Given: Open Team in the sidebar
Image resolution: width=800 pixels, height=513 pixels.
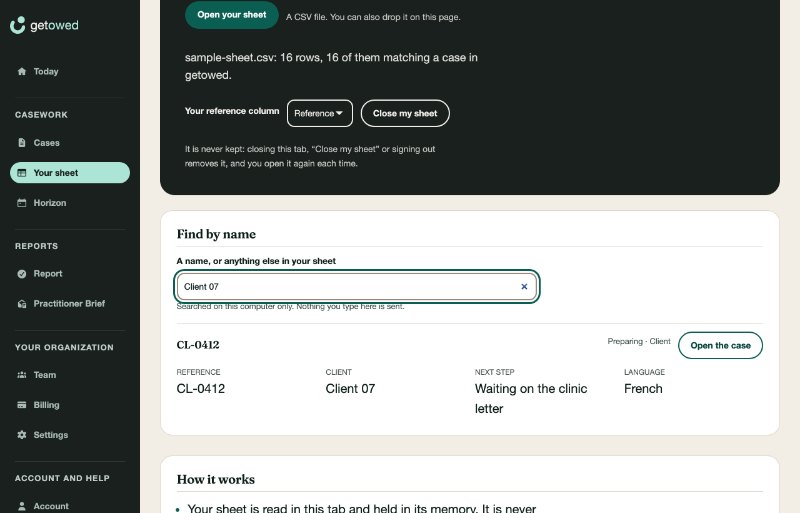Looking at the screenshot, I should tap(70, 375).
